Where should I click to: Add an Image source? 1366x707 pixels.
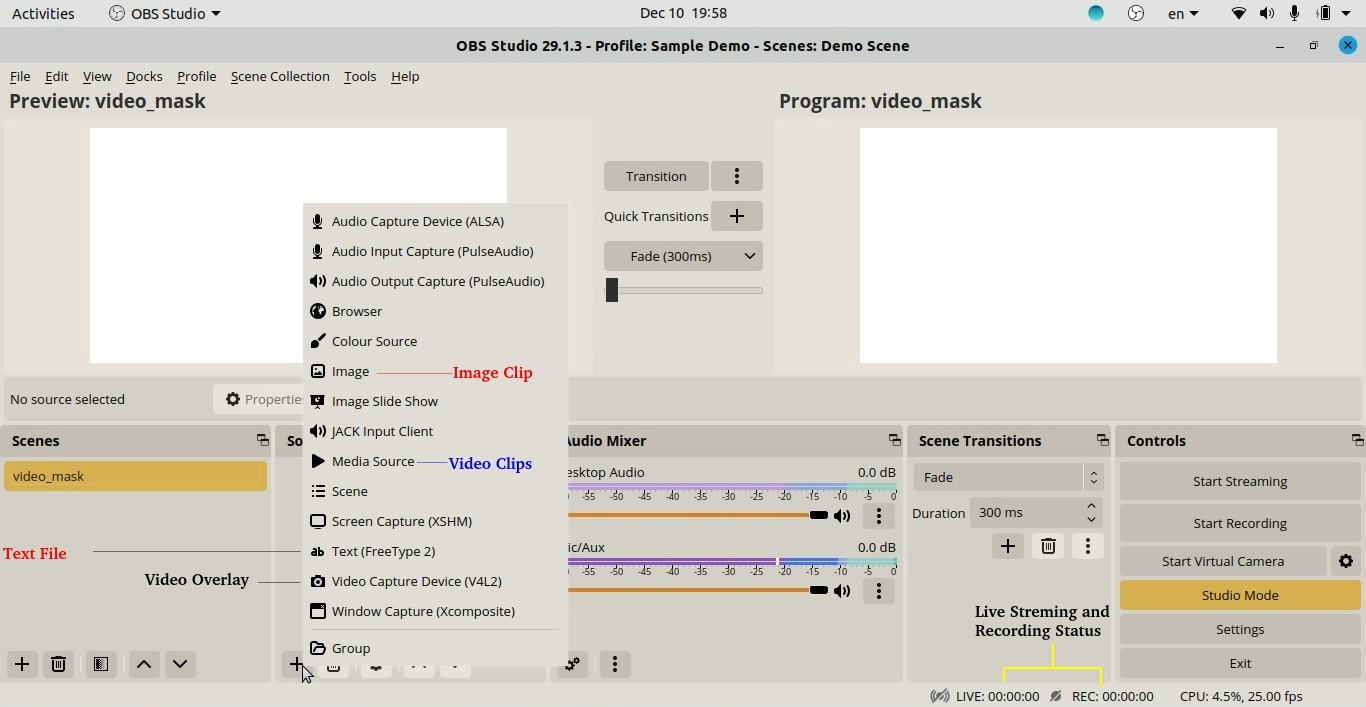435,371
